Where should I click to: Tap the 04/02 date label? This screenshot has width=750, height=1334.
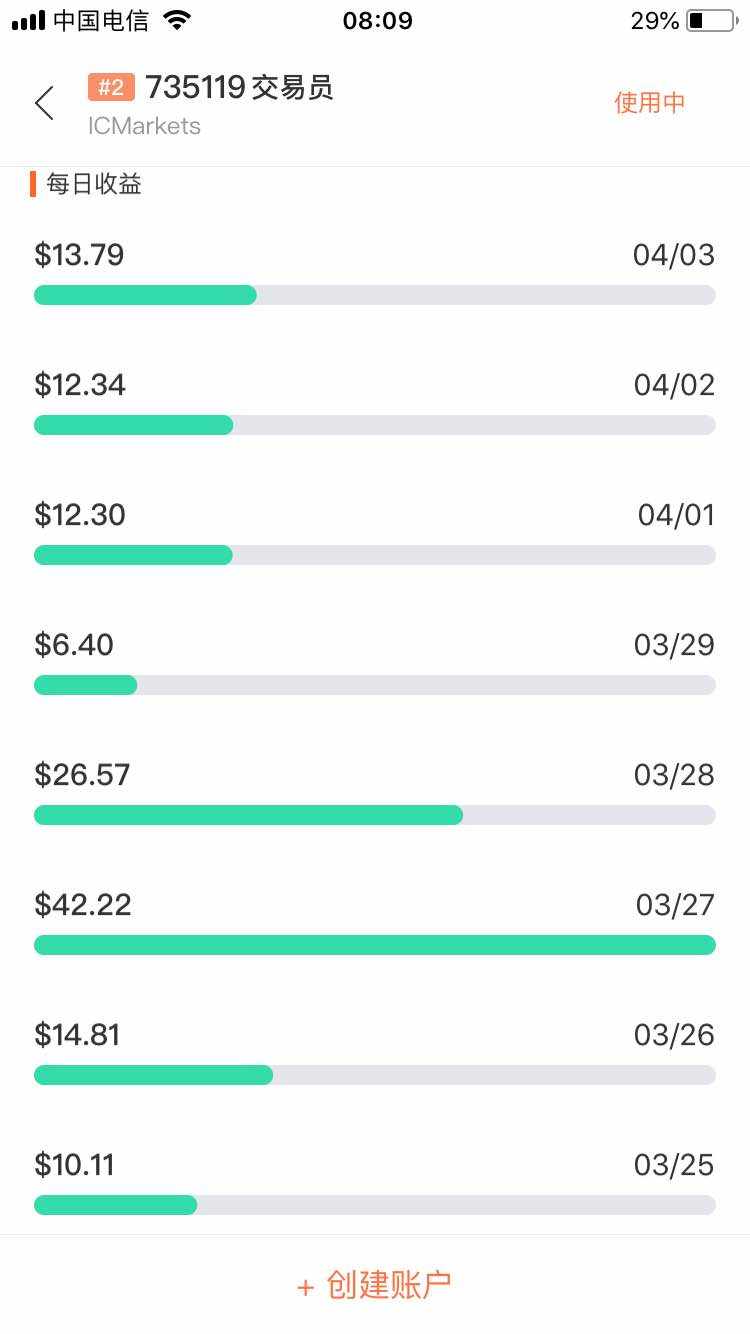(674, 385)
